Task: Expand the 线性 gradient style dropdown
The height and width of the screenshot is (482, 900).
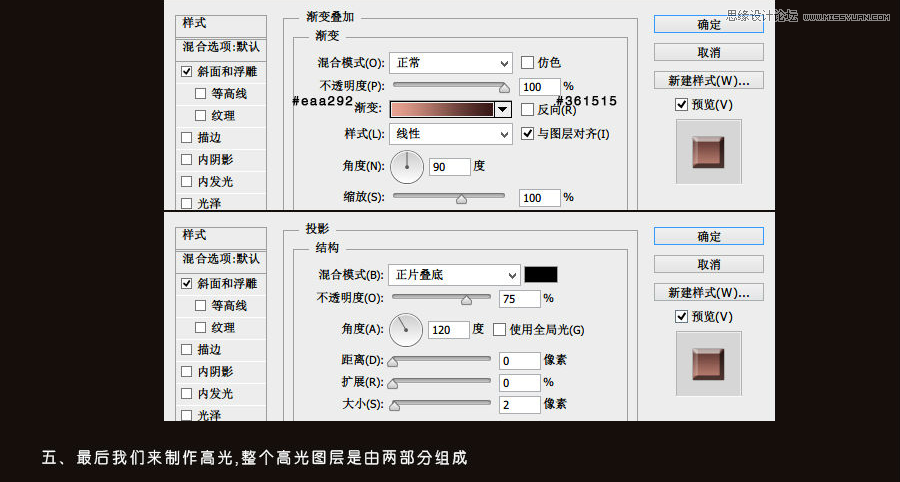Action: tap(450, 134)
